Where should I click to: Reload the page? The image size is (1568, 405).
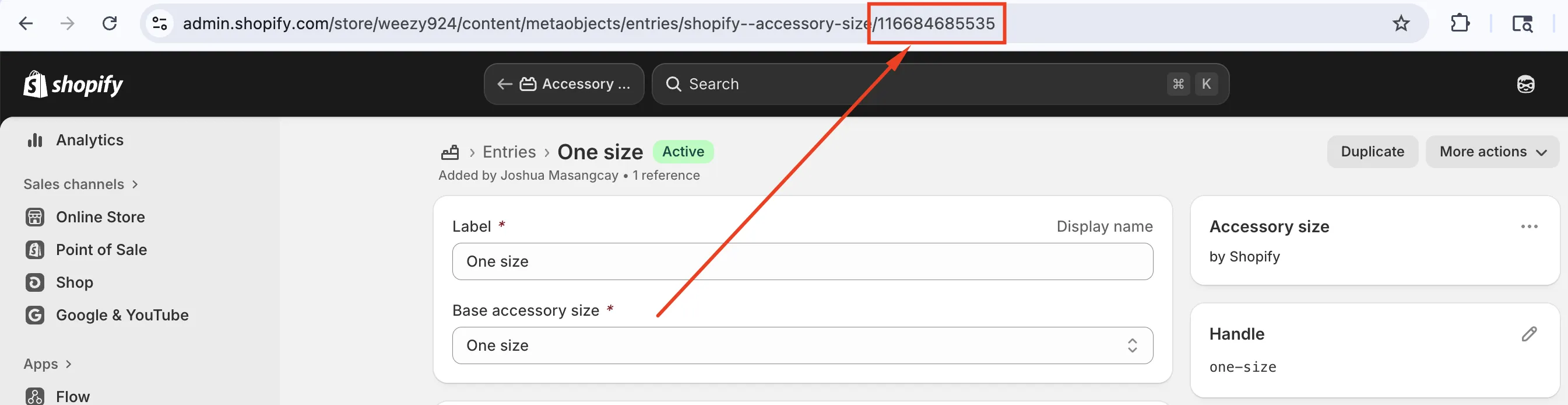110,24
